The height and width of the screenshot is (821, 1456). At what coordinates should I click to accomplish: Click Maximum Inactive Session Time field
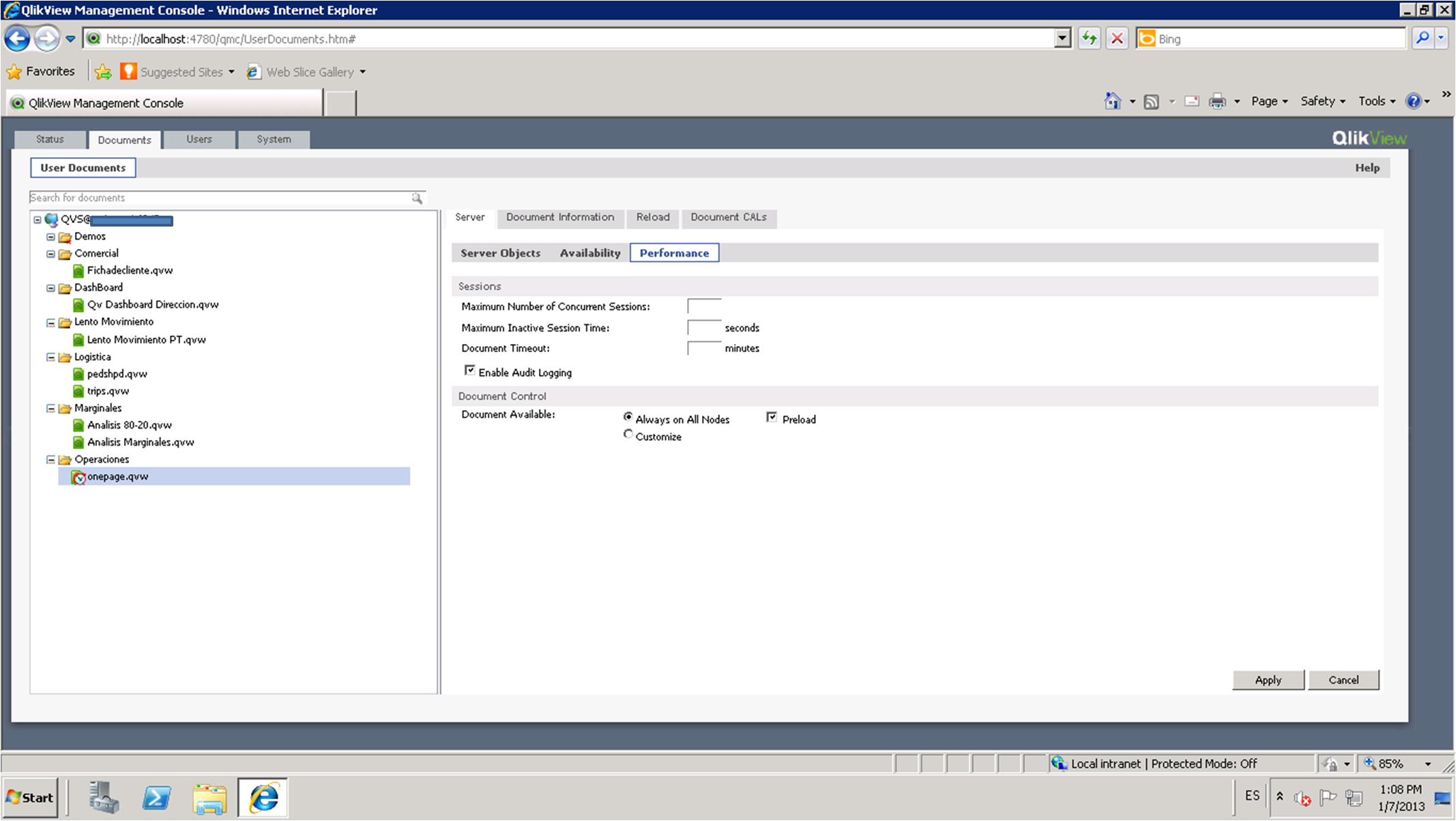(704, 328)
